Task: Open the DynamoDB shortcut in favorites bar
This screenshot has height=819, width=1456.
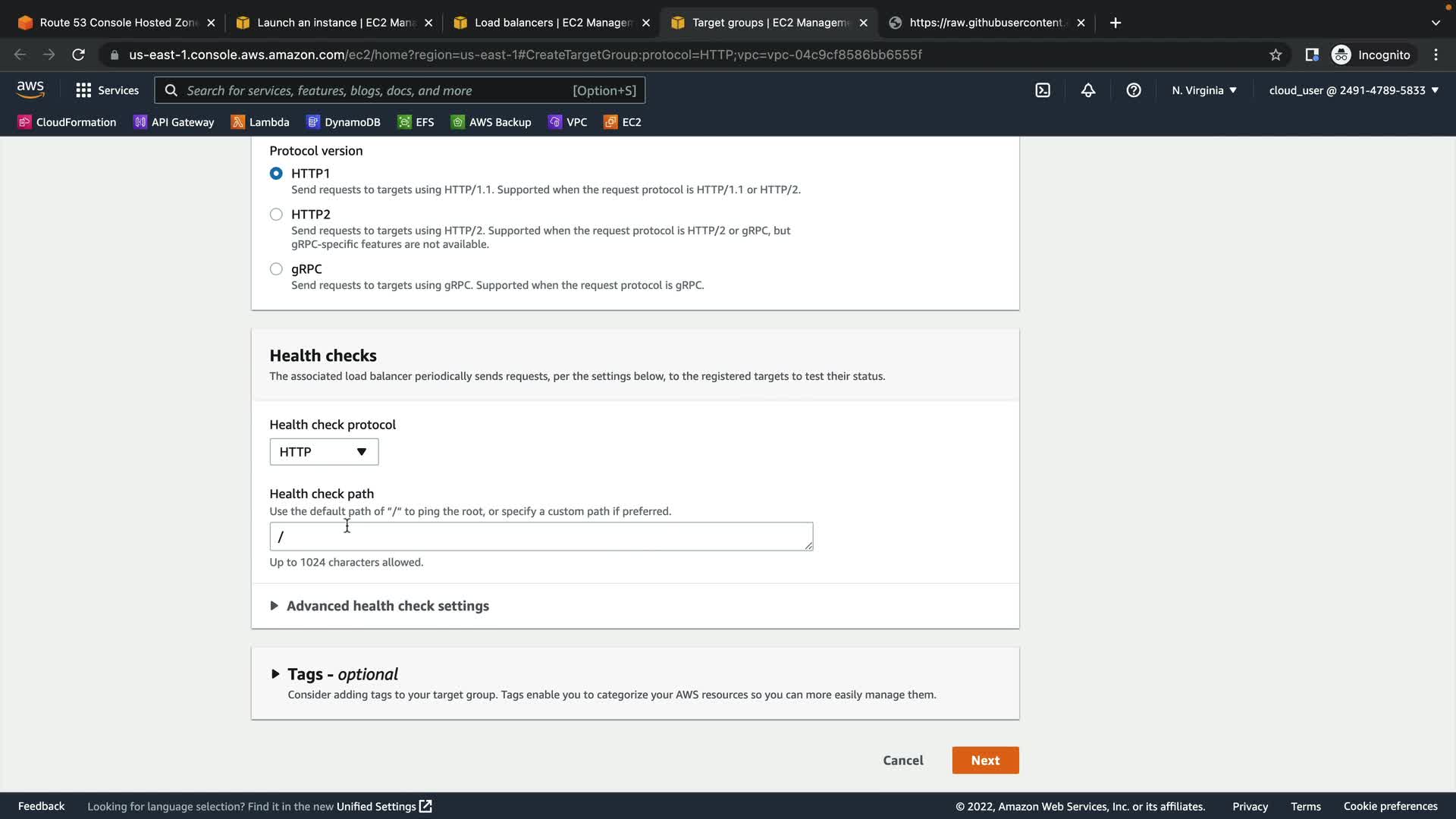Action: (x=344, y=122)
